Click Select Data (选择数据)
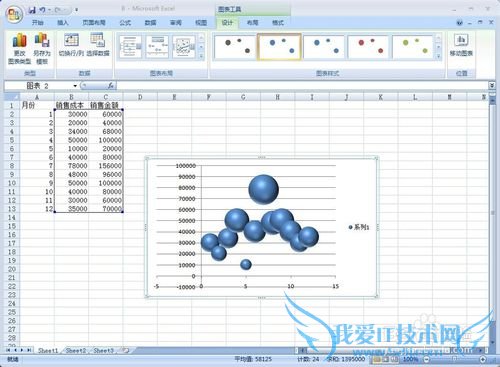500x367 pixels. click(98, 45)
